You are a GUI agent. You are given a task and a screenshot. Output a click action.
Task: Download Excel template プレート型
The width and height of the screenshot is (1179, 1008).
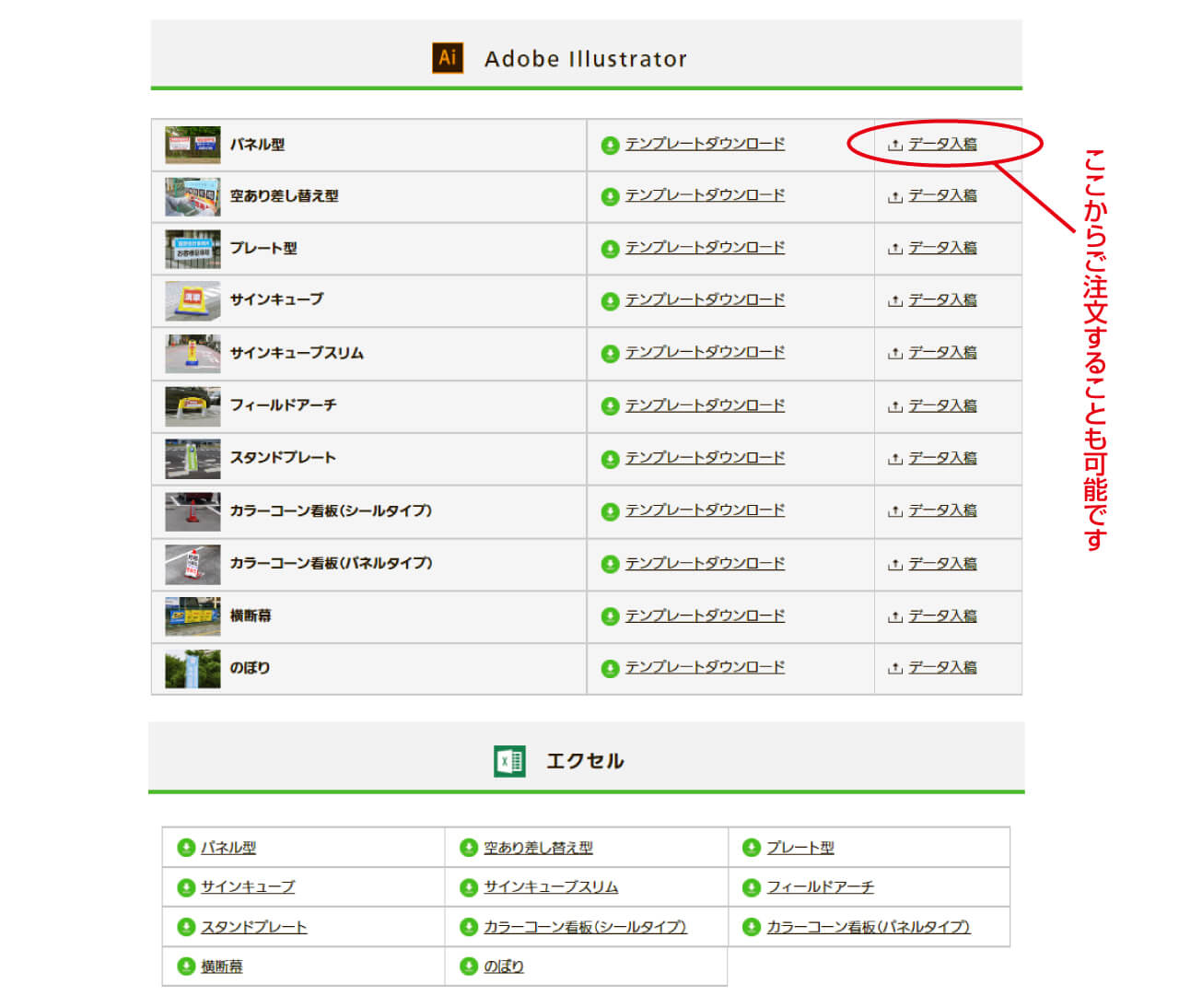click(800, 848)
